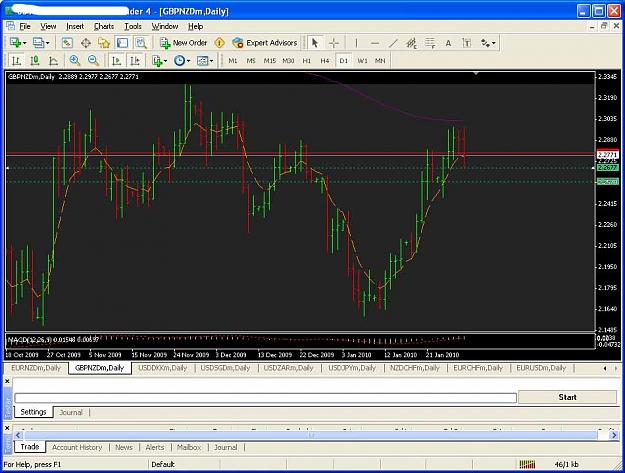
Task: Expand the New Chart dropdown arrow
Action: [24, 43]
